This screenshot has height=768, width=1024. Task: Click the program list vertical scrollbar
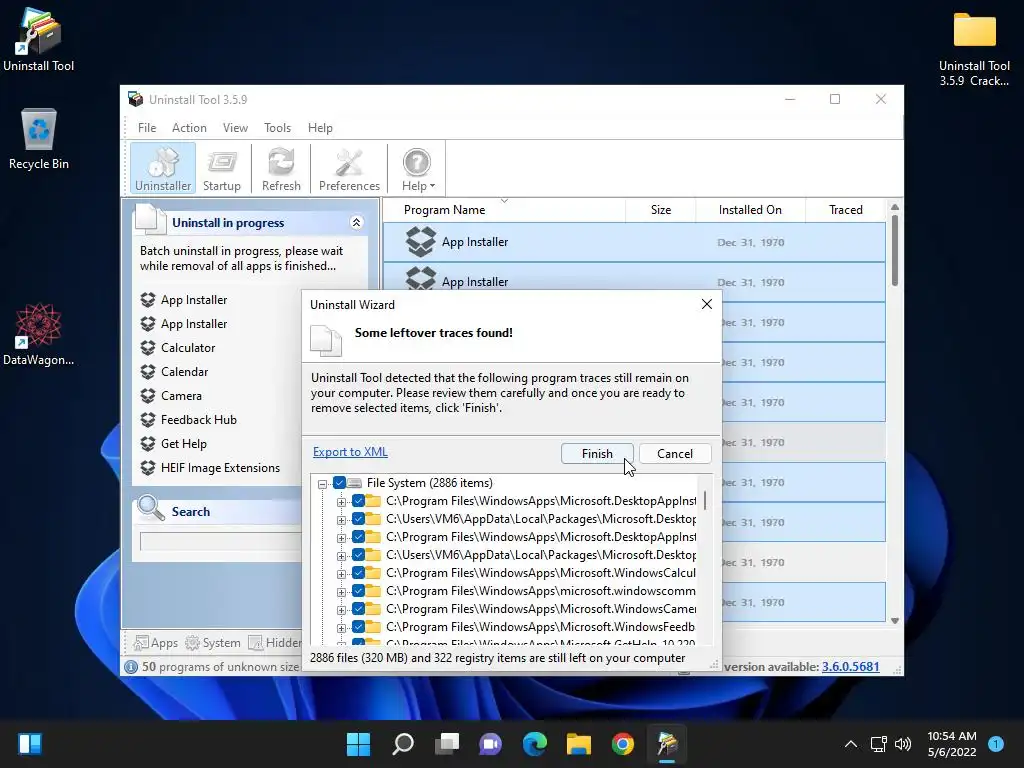[895, 250]
